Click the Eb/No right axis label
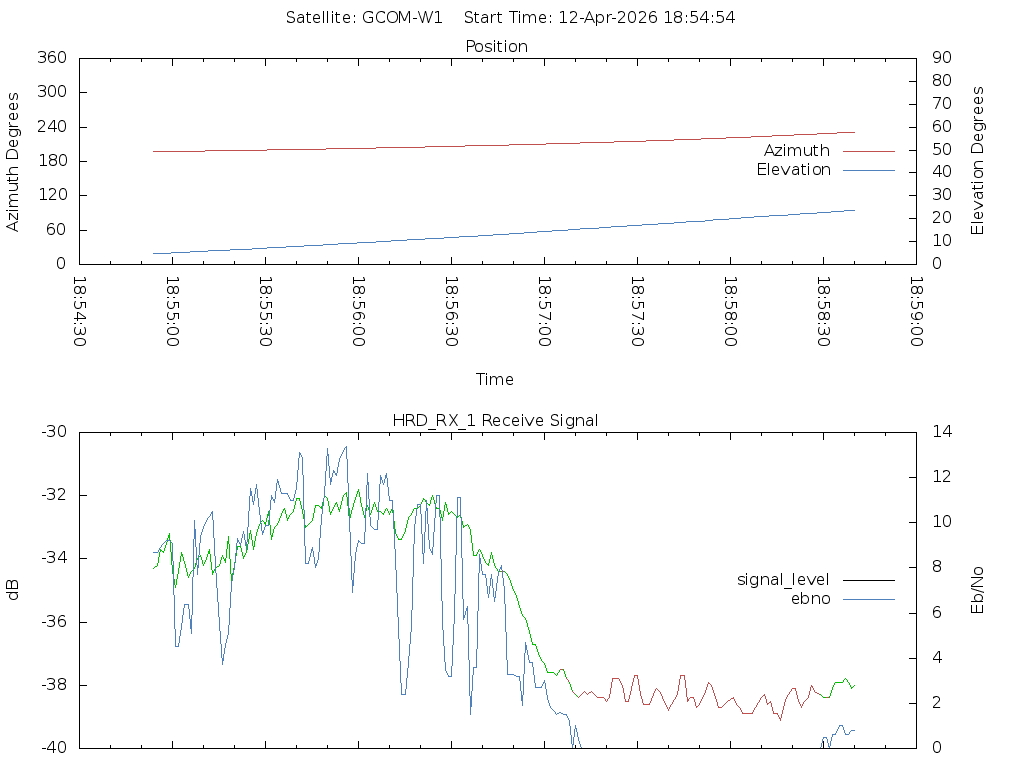 coord(978,590)
